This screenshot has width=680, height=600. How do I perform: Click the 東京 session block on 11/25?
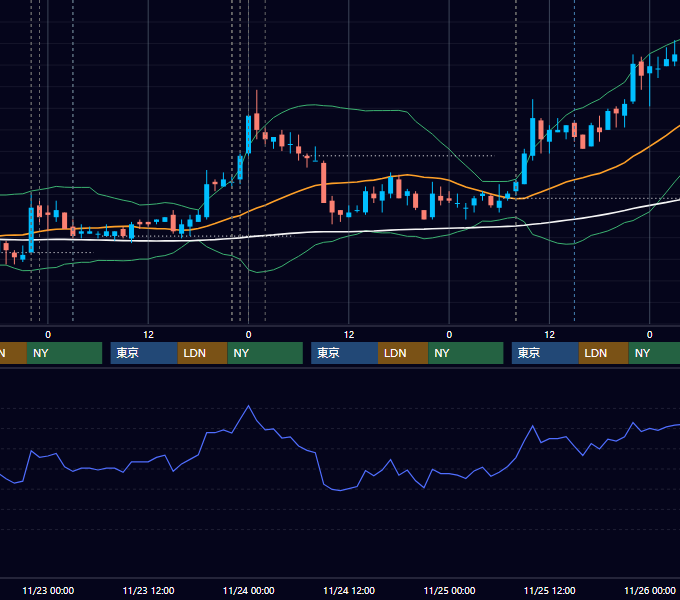coord(545,353)
